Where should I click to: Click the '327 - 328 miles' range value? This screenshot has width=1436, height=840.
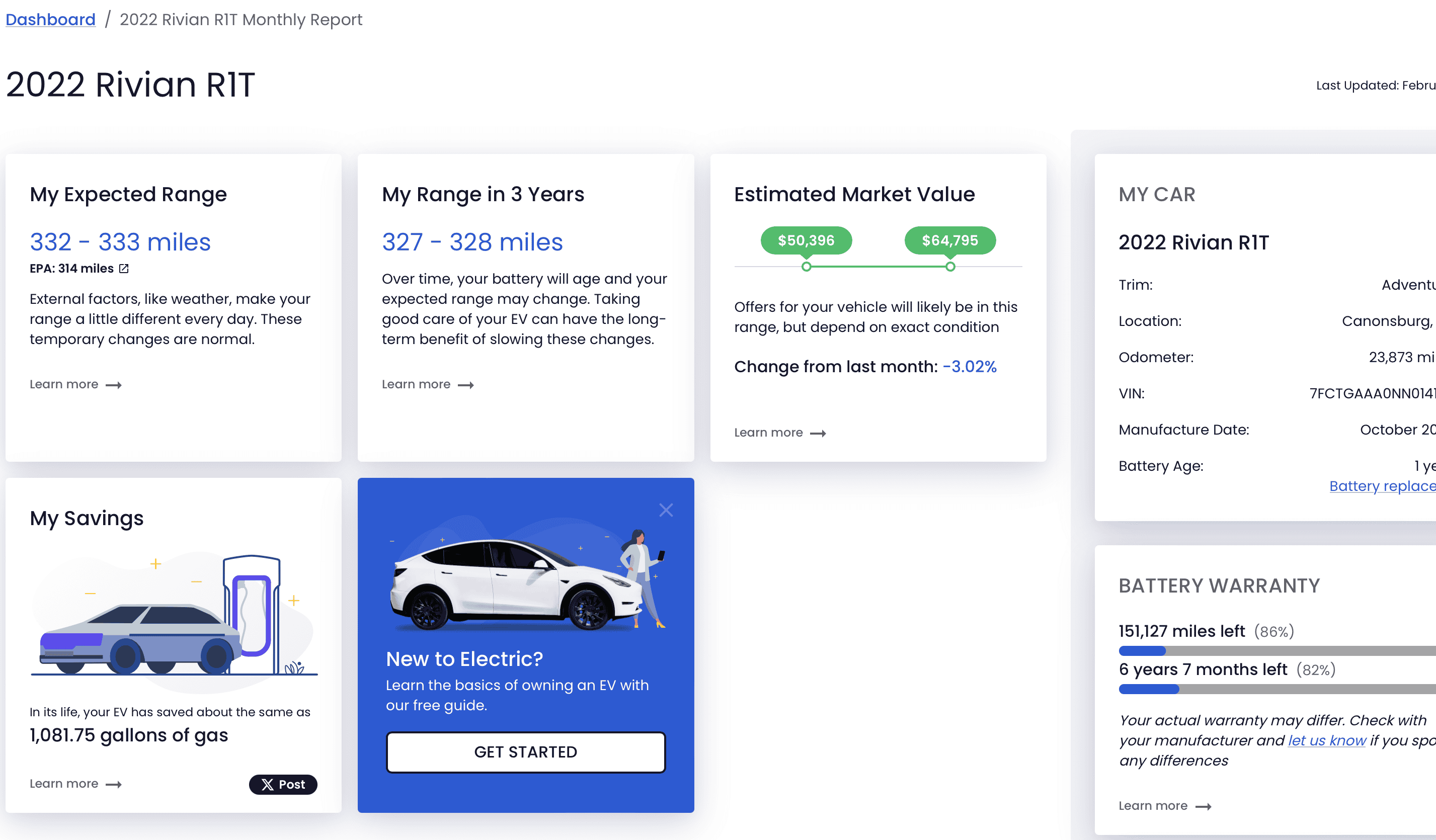click(472, 242)
